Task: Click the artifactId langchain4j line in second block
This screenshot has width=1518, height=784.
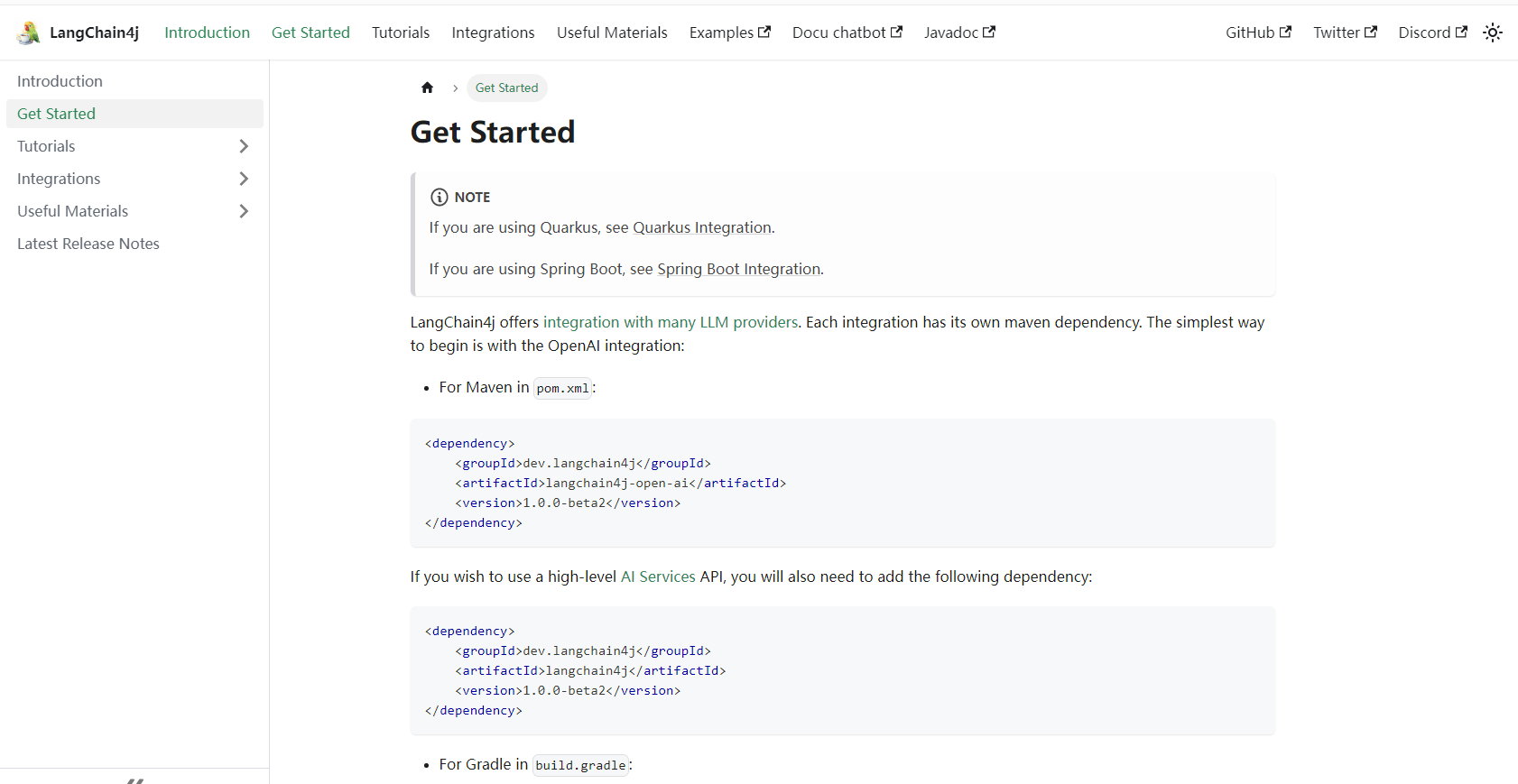Action: (x=590, y=670)
